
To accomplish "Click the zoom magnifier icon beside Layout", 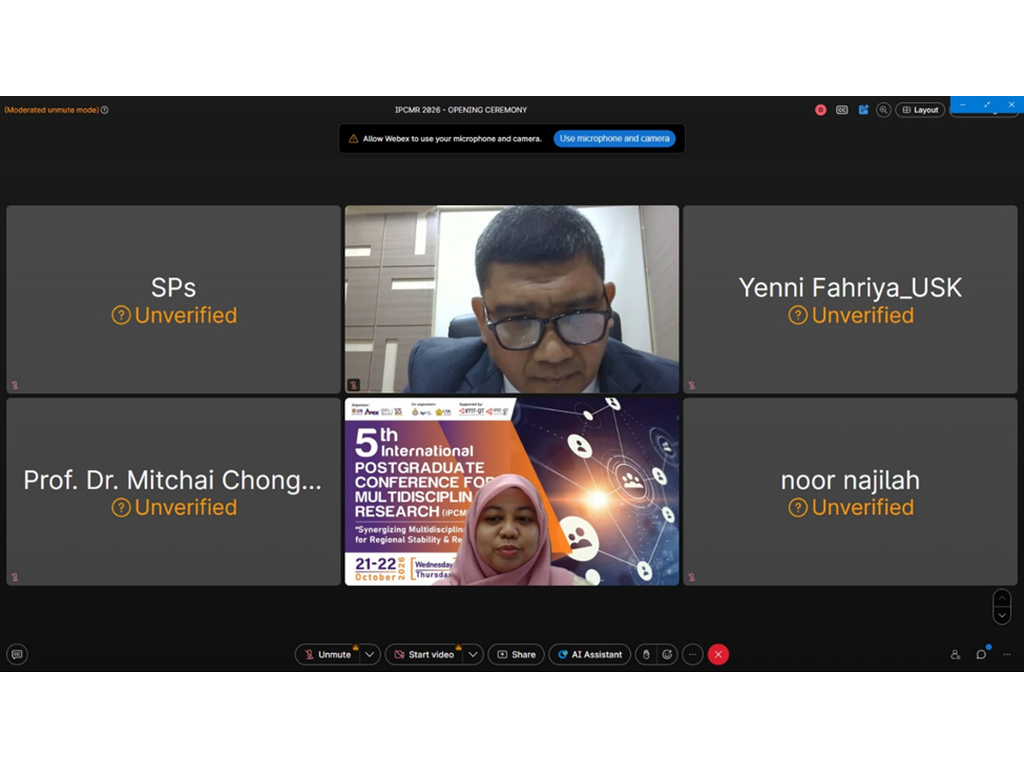I will (x=883, y=110).
